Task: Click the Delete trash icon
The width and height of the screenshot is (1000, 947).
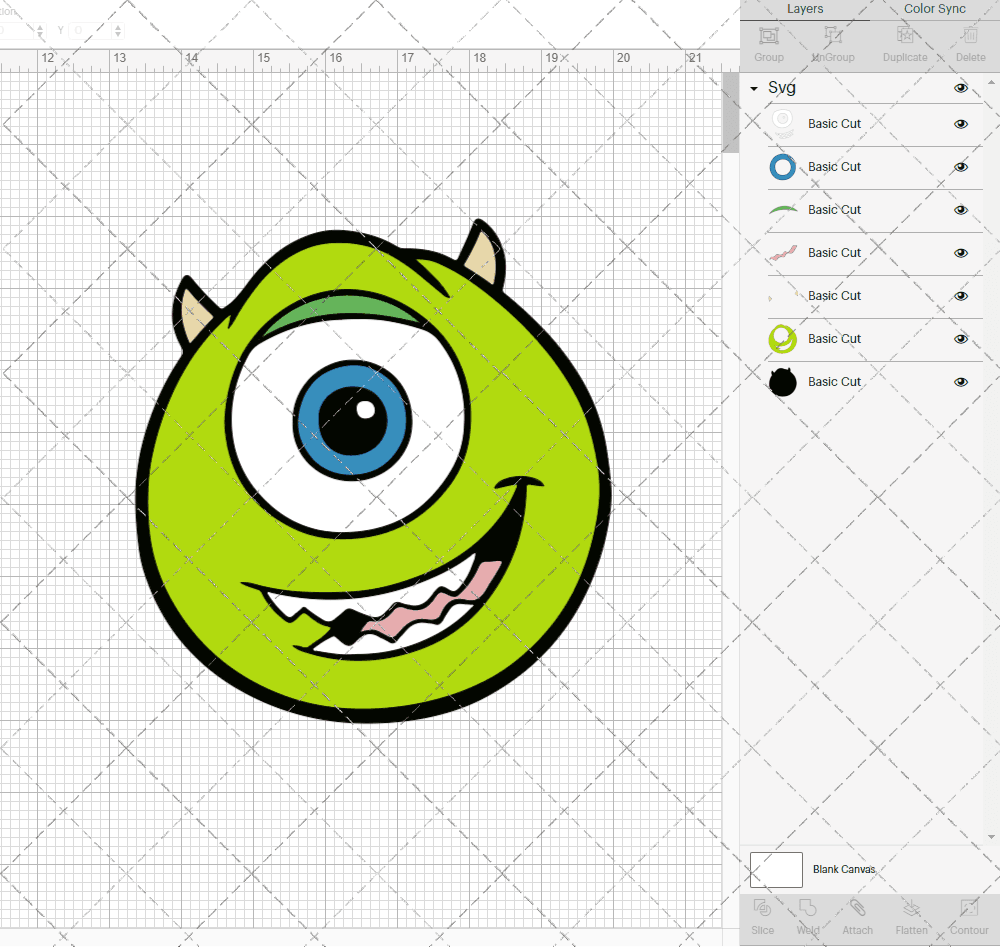Action: [x=969, y=37]
